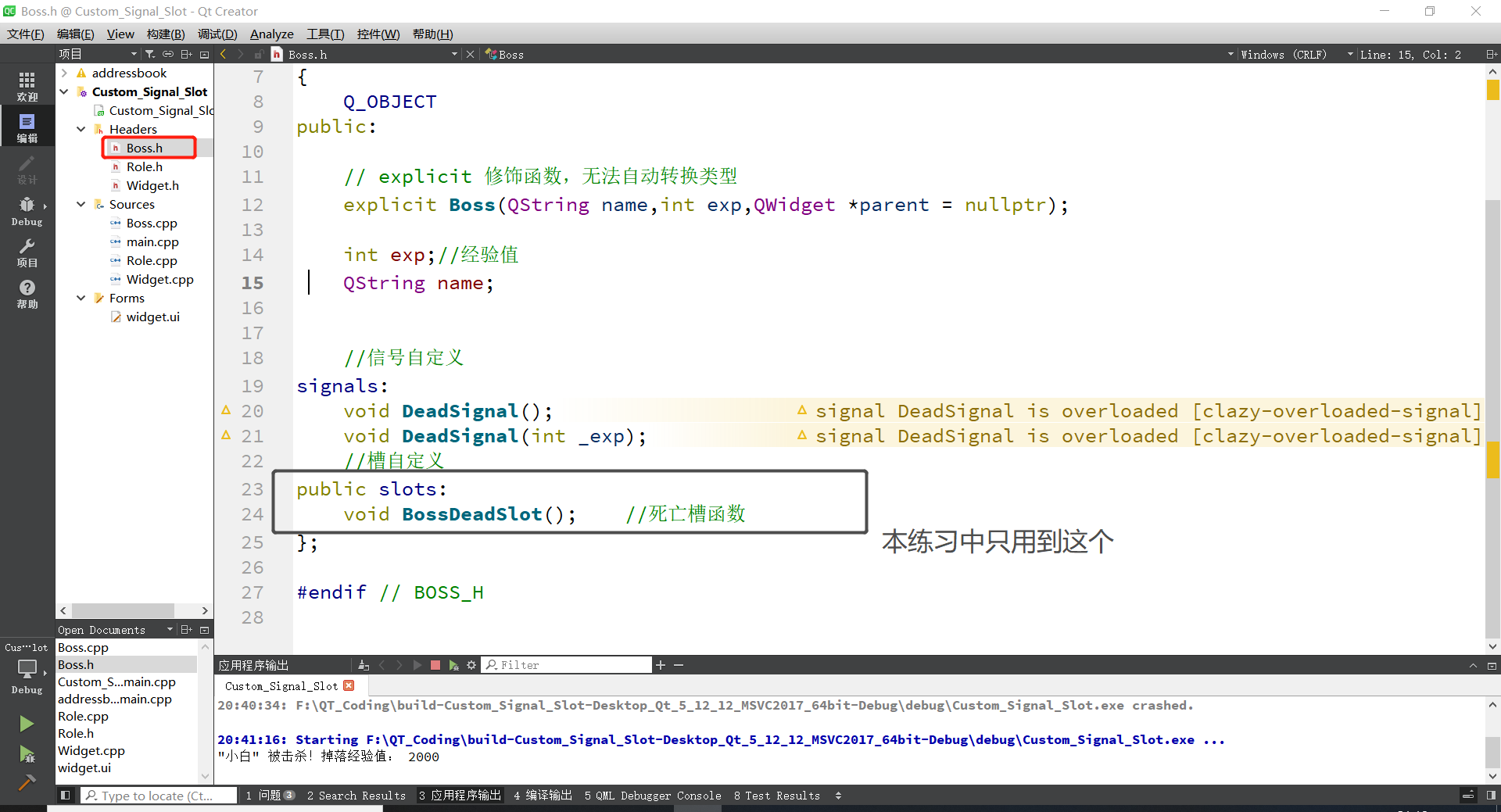Close the Boss.h document

coord(470,54)
